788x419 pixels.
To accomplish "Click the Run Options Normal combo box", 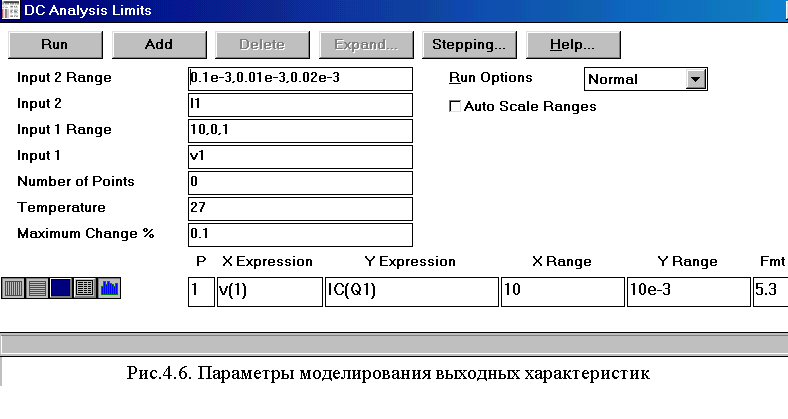I will pyautogui.click(x=646, y=79).
